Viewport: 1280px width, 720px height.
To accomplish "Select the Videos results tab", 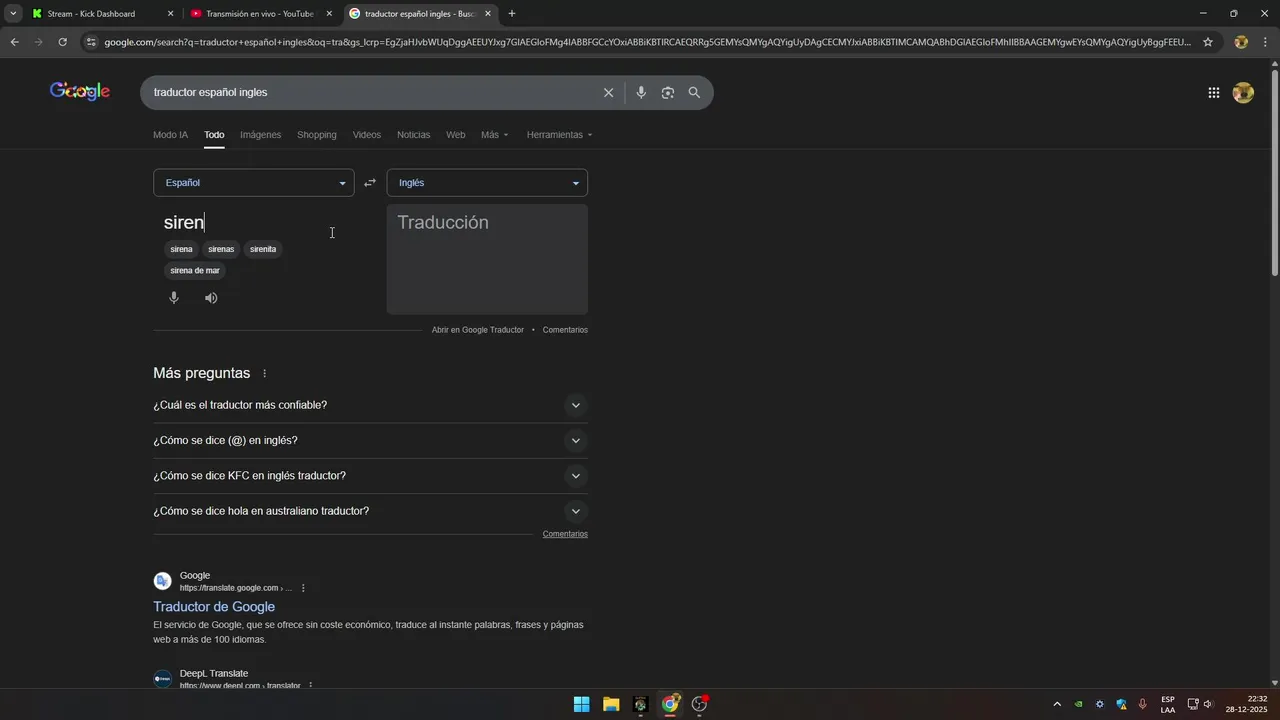I will point(366,135).
